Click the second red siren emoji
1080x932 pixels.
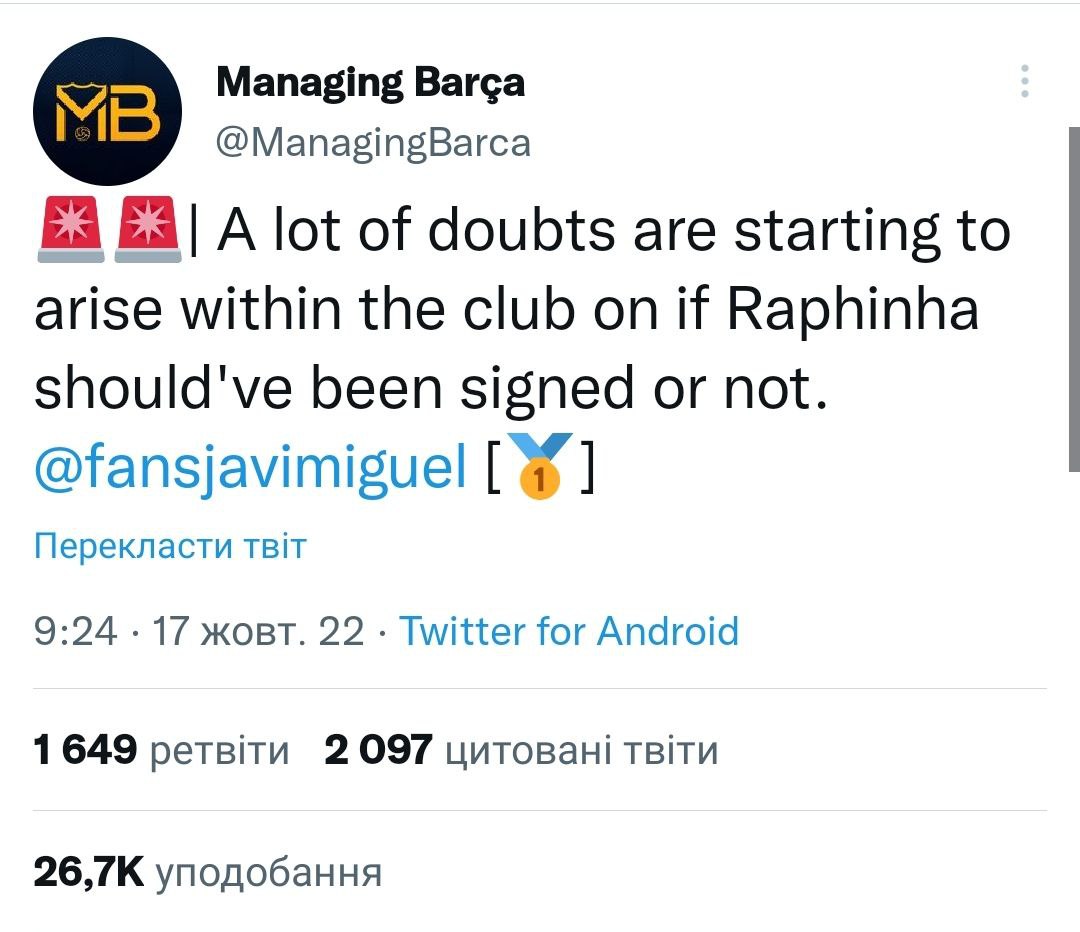point(149,231)
